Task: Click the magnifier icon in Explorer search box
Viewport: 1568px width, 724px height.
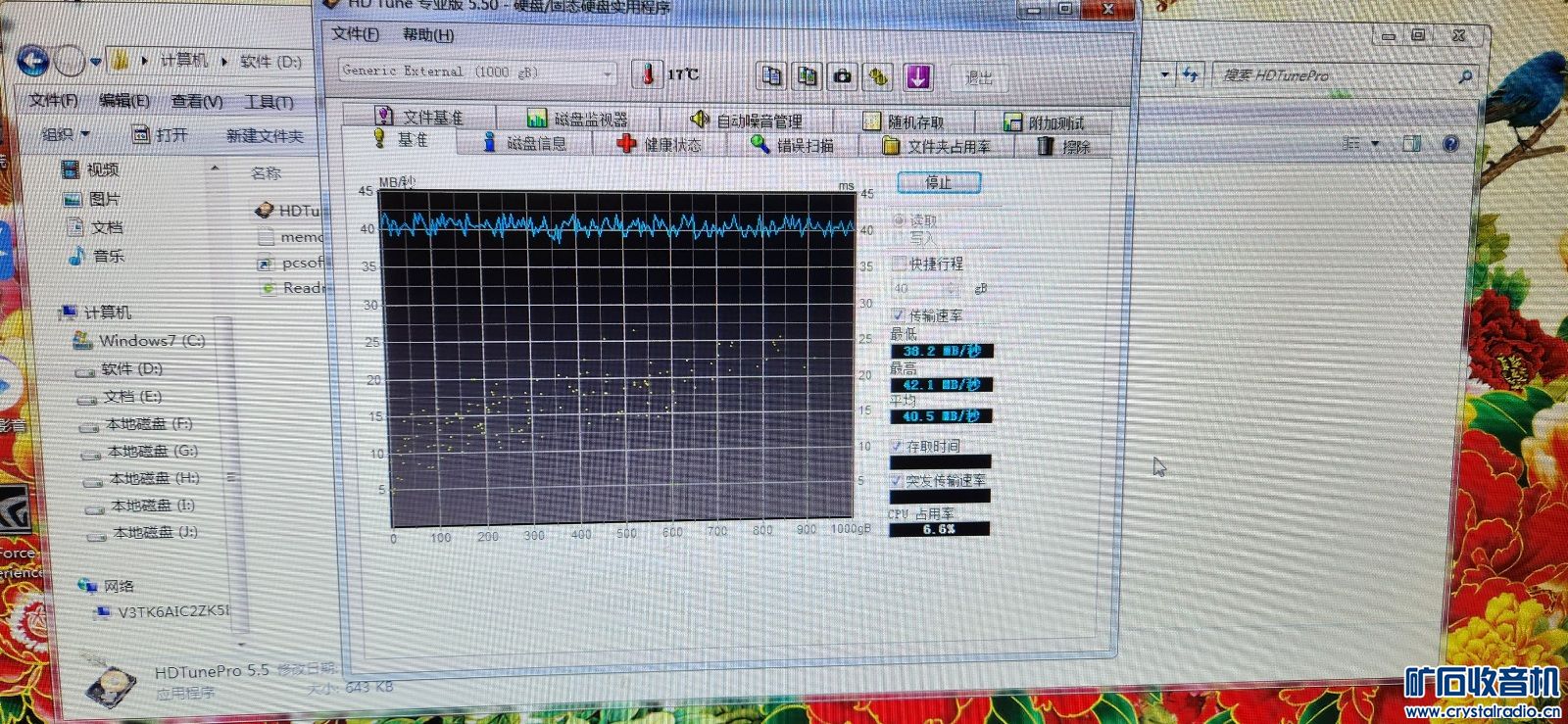Action: pyautogui.click(x=1465, y=75)
